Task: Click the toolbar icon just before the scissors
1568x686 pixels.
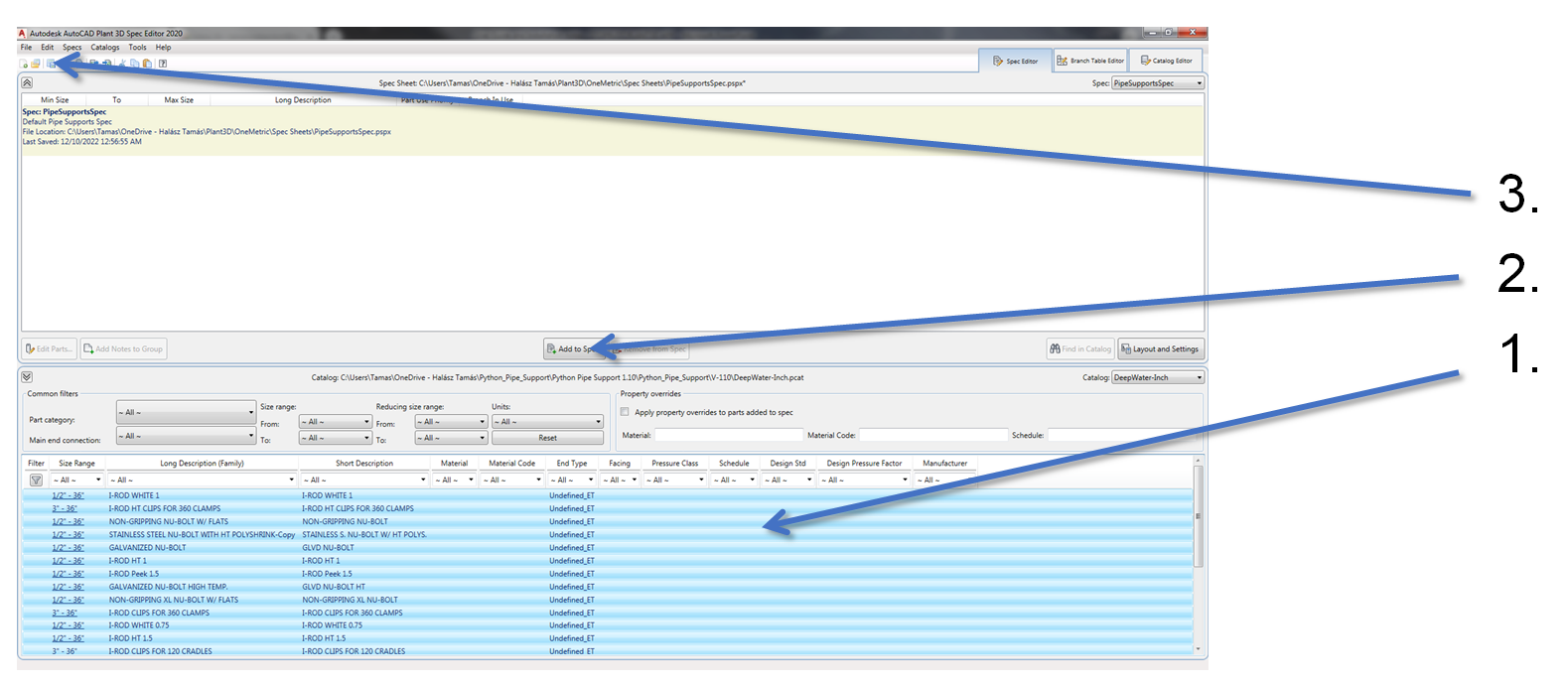Action: (x=106, y=64)
